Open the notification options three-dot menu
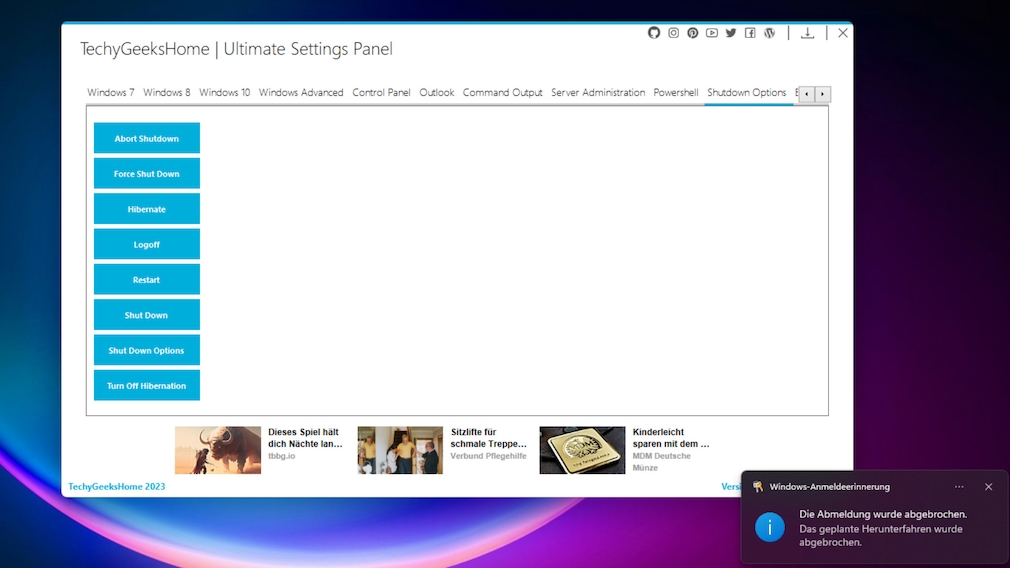The image size is (1010, 568). (x=959, y=487)
